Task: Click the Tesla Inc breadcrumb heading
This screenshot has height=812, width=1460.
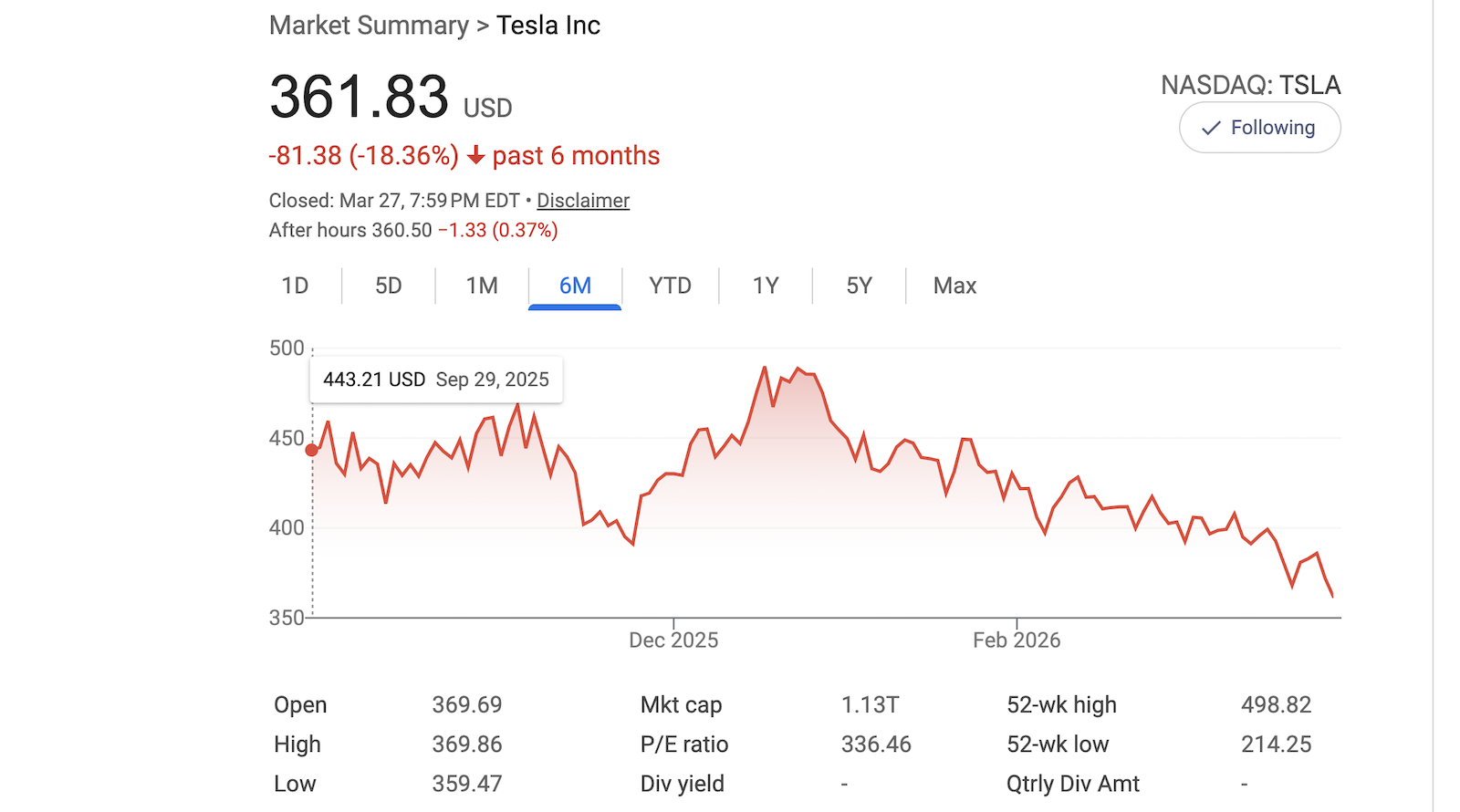Action: click(x=547, y=26)
